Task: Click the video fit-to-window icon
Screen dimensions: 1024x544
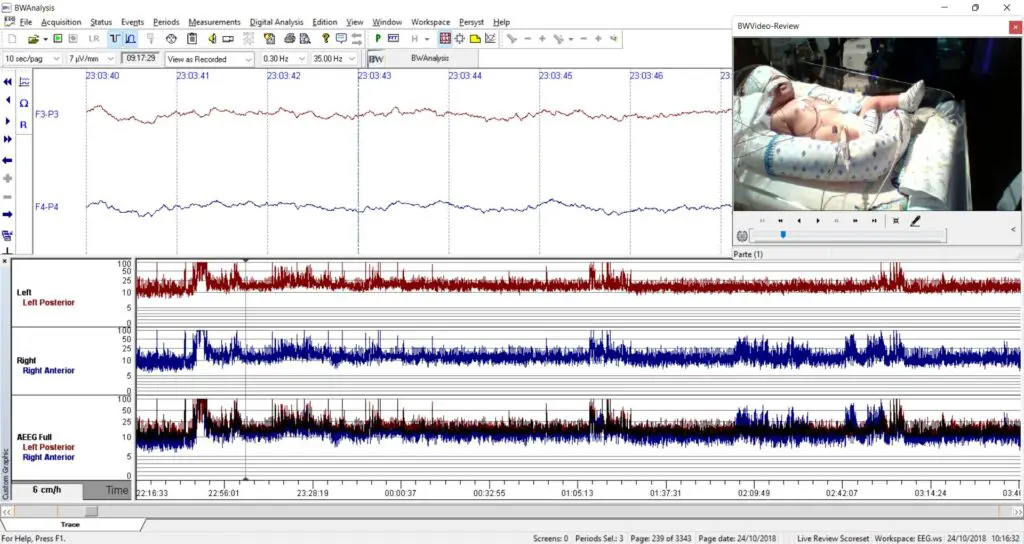Action: (x=896, y=221)
